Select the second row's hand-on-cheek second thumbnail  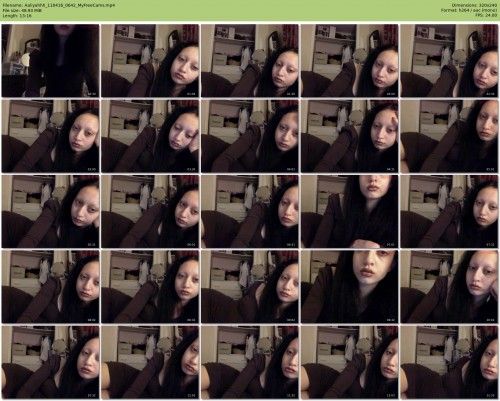150,136
